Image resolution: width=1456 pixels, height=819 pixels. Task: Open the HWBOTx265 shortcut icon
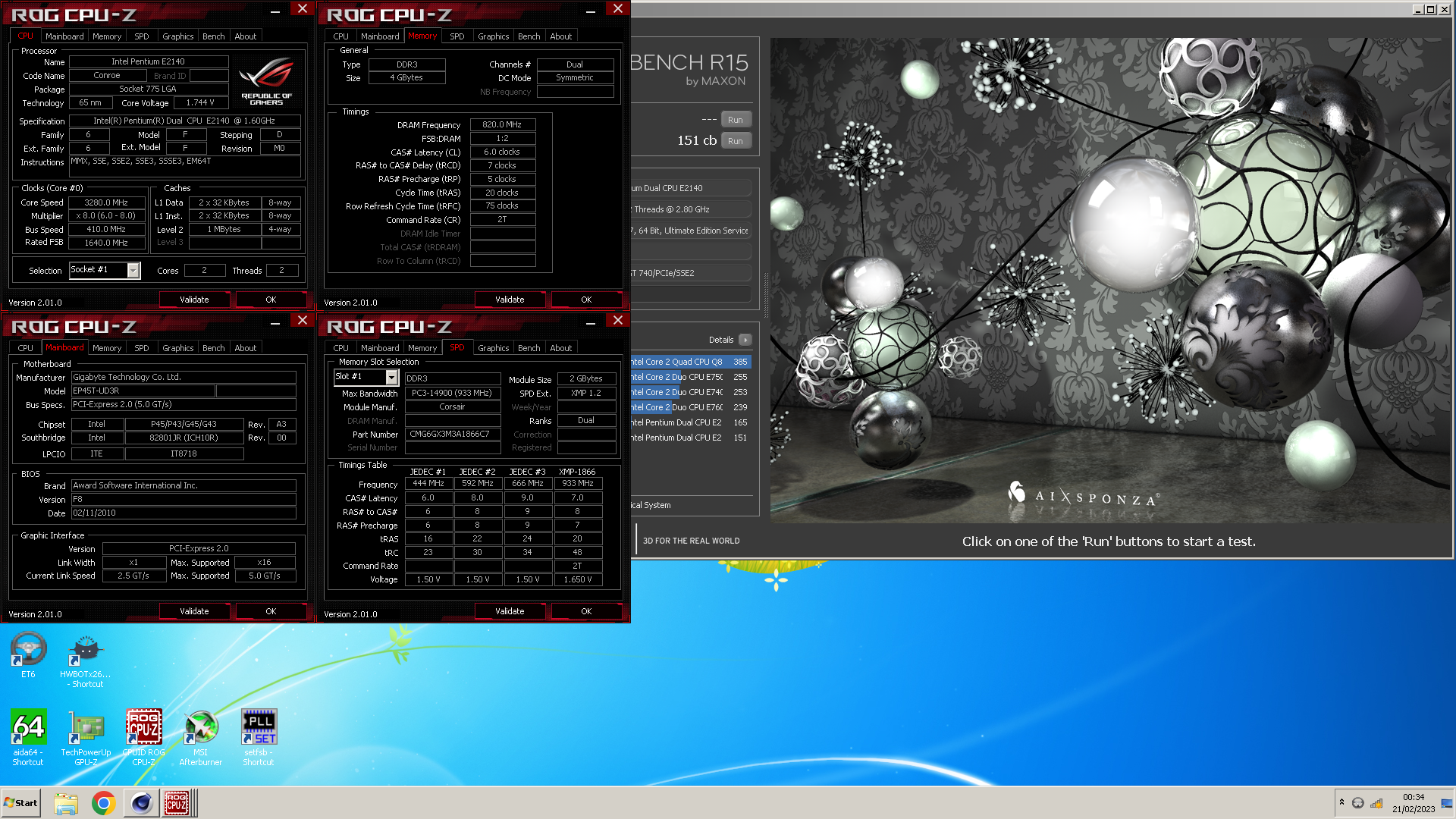pos(86,660)
